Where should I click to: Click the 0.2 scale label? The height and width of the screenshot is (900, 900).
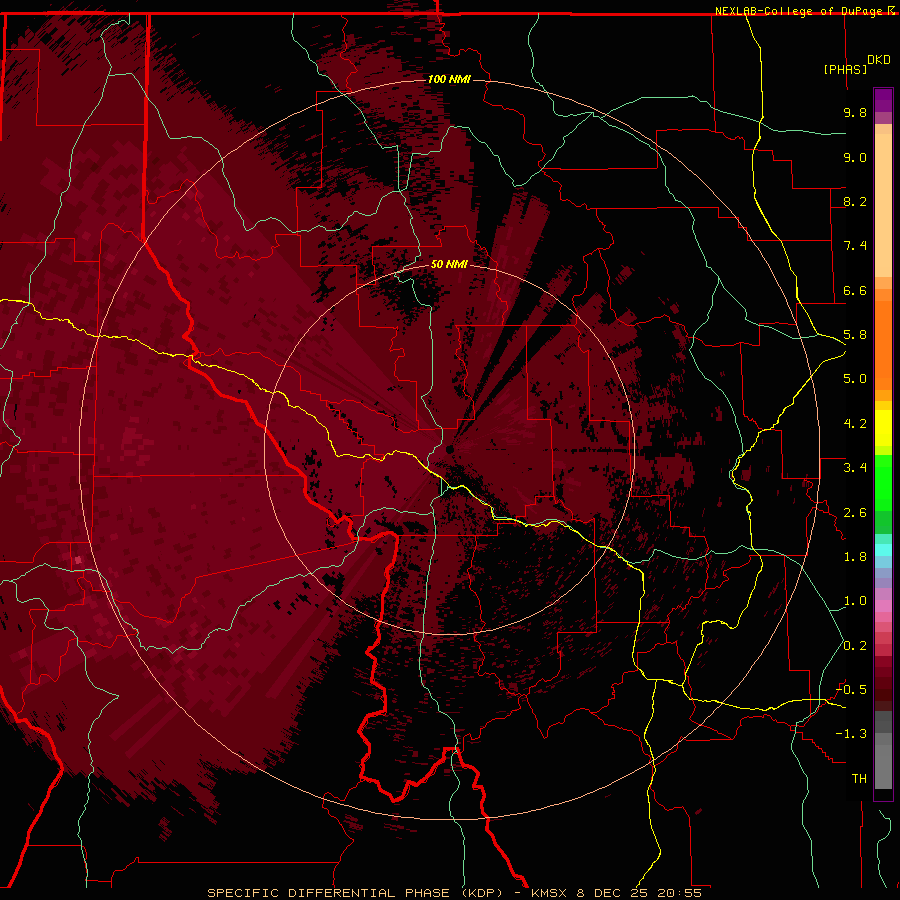855,646
